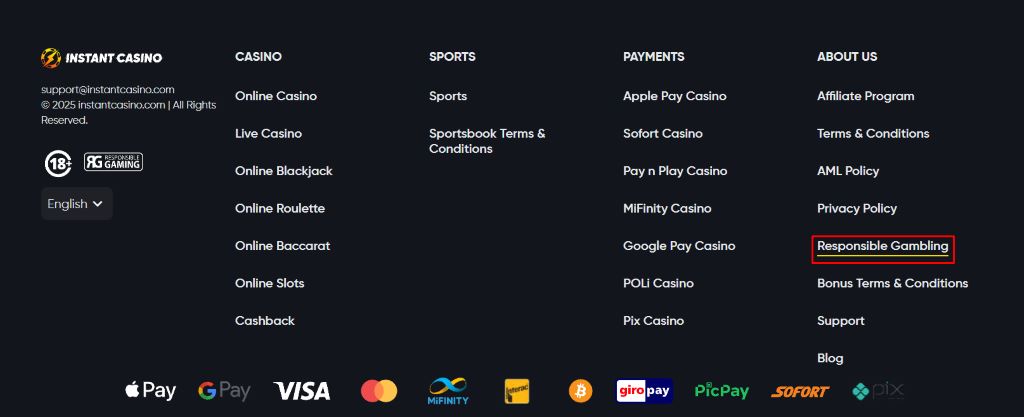This screenshot has width=1024, height=417.
Task: Select the Google Pay Casino link
Action: point(679,246)
